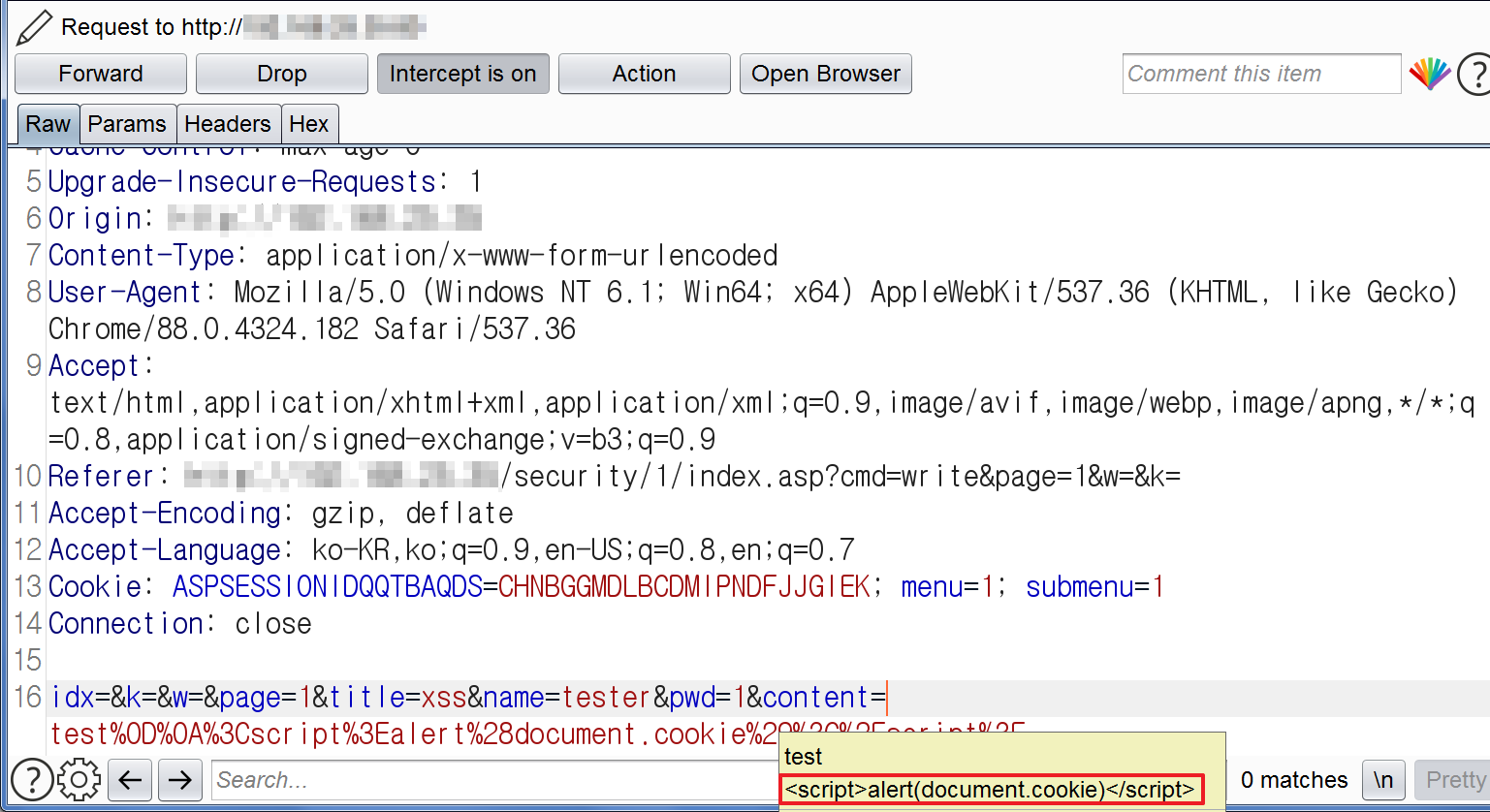Click the Accept-Encoding header line
Image resolution: width=1490 pixels, height=812 pixels.
pyautogui.click(x=281, y=514)
